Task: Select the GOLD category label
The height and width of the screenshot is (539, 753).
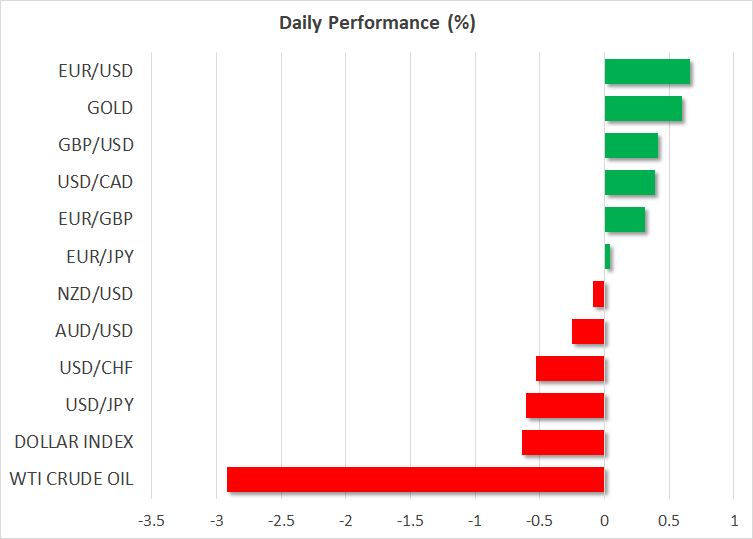Action: (110, 108)
